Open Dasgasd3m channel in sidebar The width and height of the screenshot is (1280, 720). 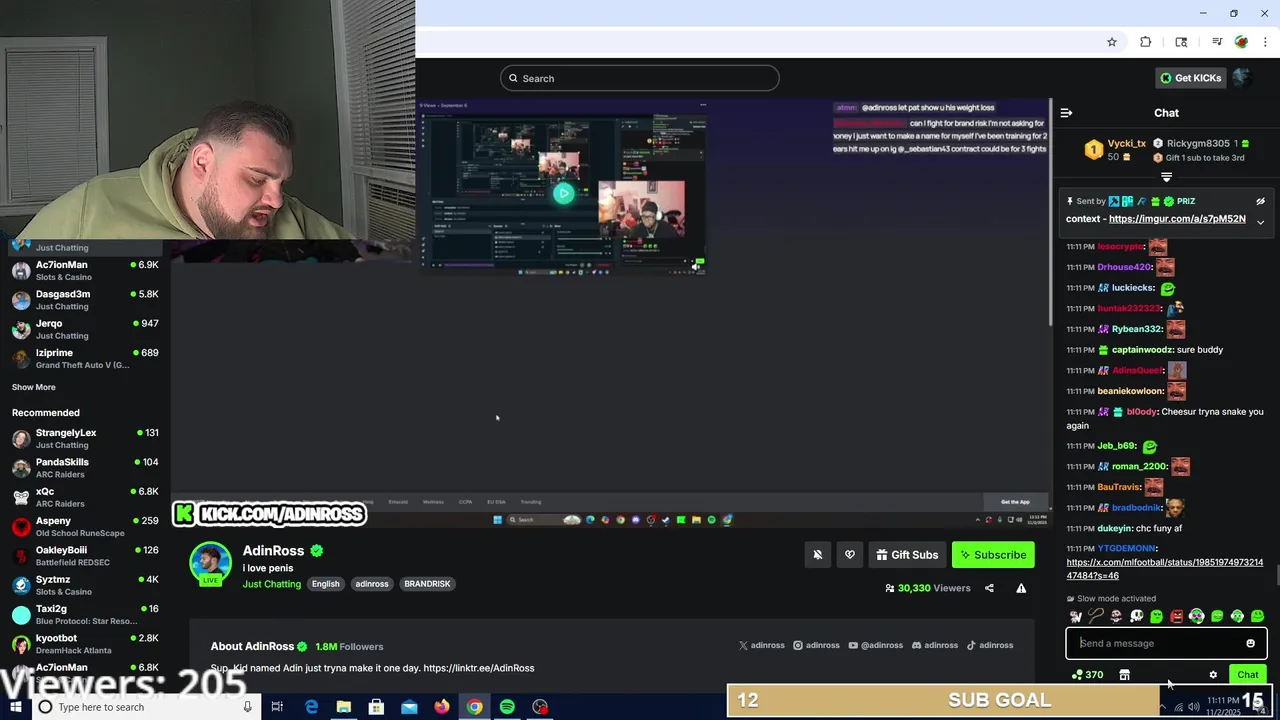point(85,300)
